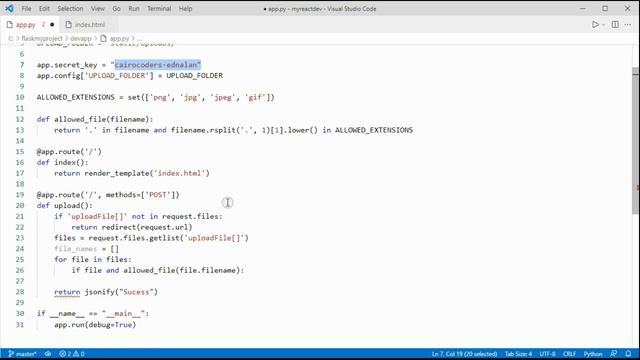
Task: Click the warnings triangle count
Action: point(79,354)
